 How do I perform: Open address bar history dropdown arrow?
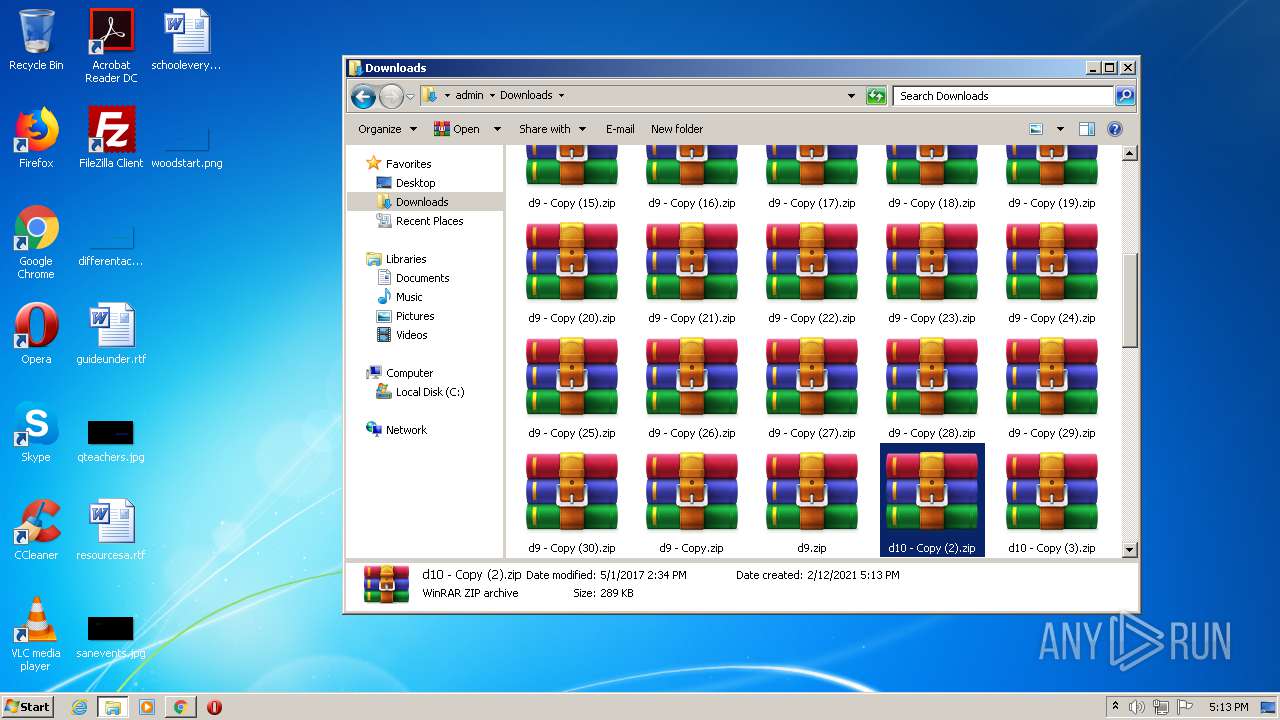(x=851, y=96)
